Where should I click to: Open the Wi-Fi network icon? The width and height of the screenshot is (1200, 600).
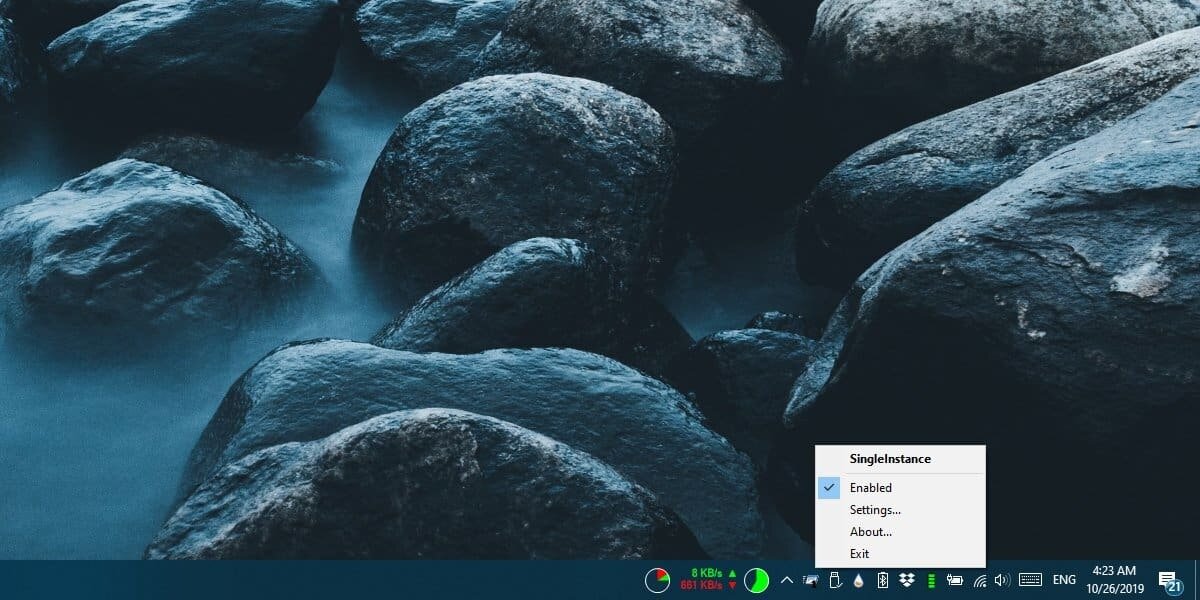(981, 579)
